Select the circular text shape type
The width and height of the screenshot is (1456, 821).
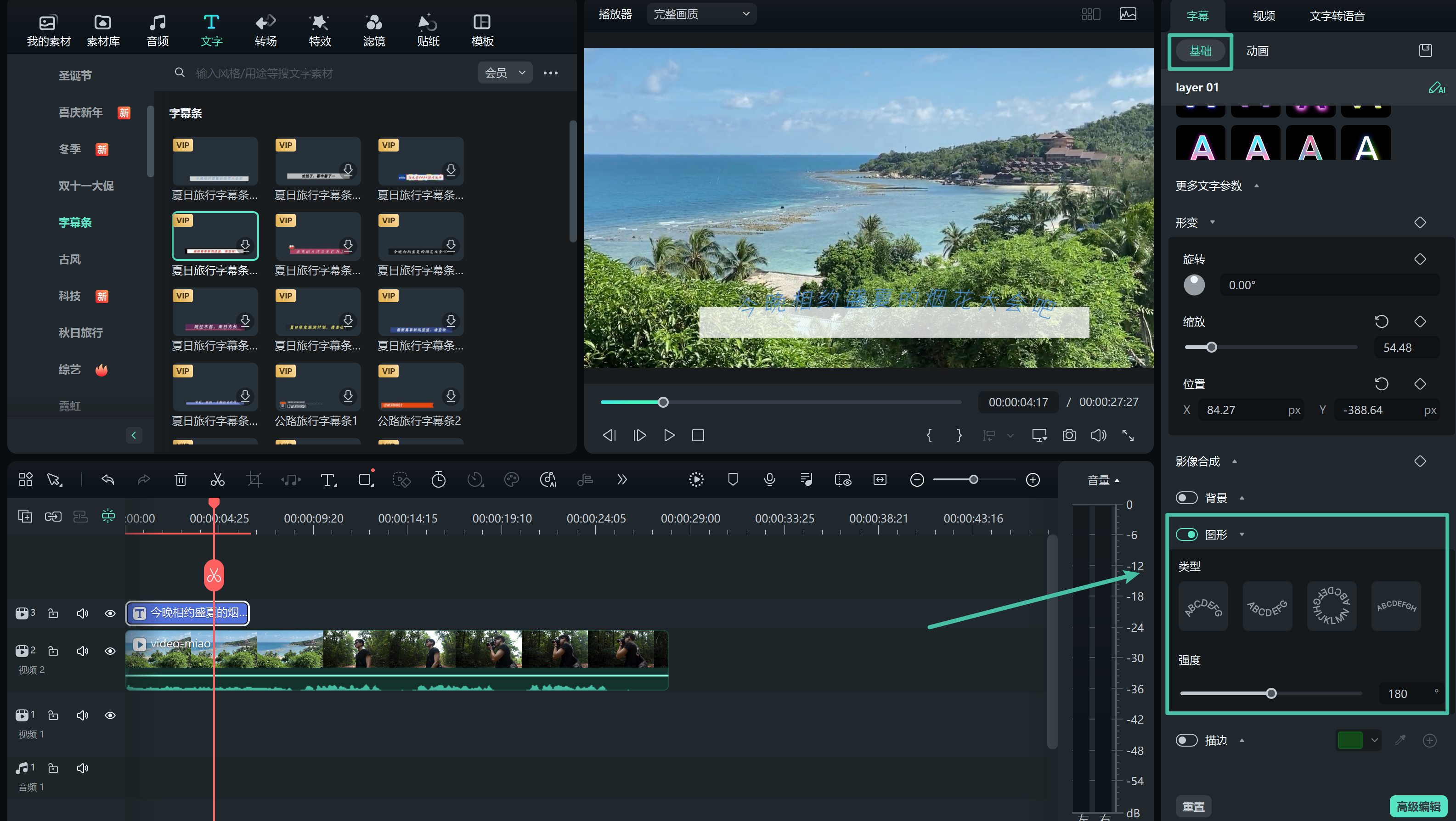tap(1331, 606)
